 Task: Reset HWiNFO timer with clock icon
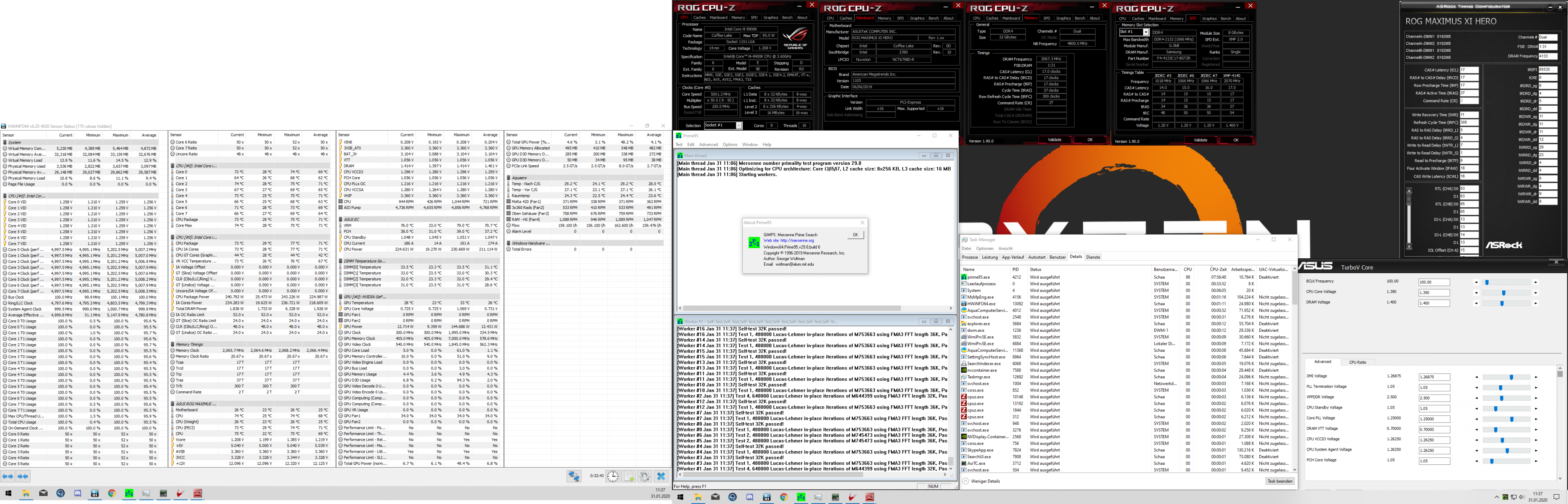pyautogui.click(x=613, y=477)
